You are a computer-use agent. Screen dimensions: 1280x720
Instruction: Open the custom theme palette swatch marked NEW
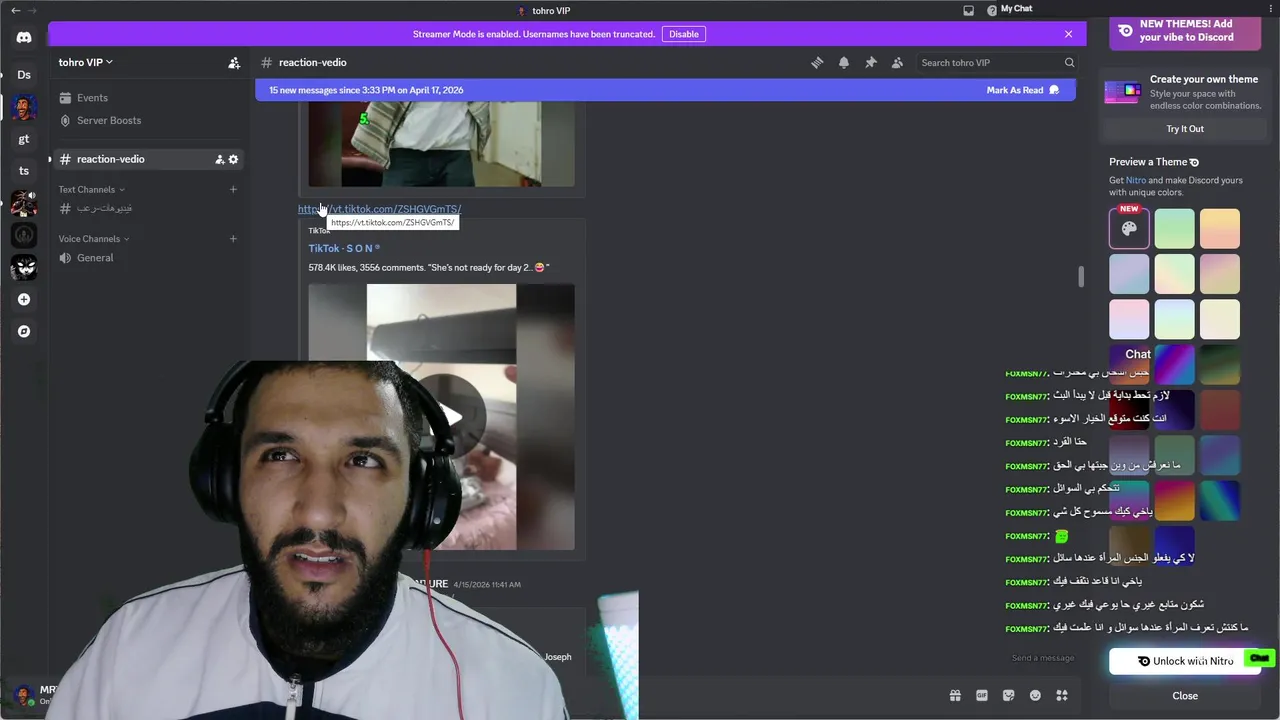coord(1129,228)
